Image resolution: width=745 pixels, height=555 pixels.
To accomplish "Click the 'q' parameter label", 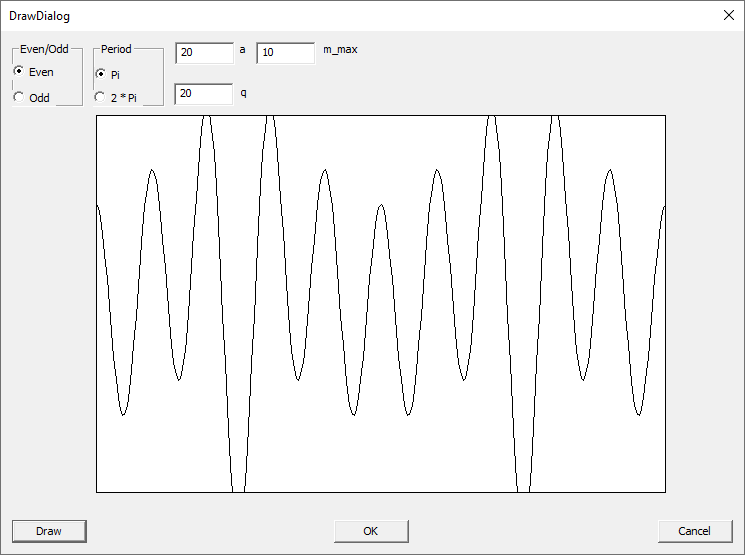I will pyautogui.click(x=242, y=91).
